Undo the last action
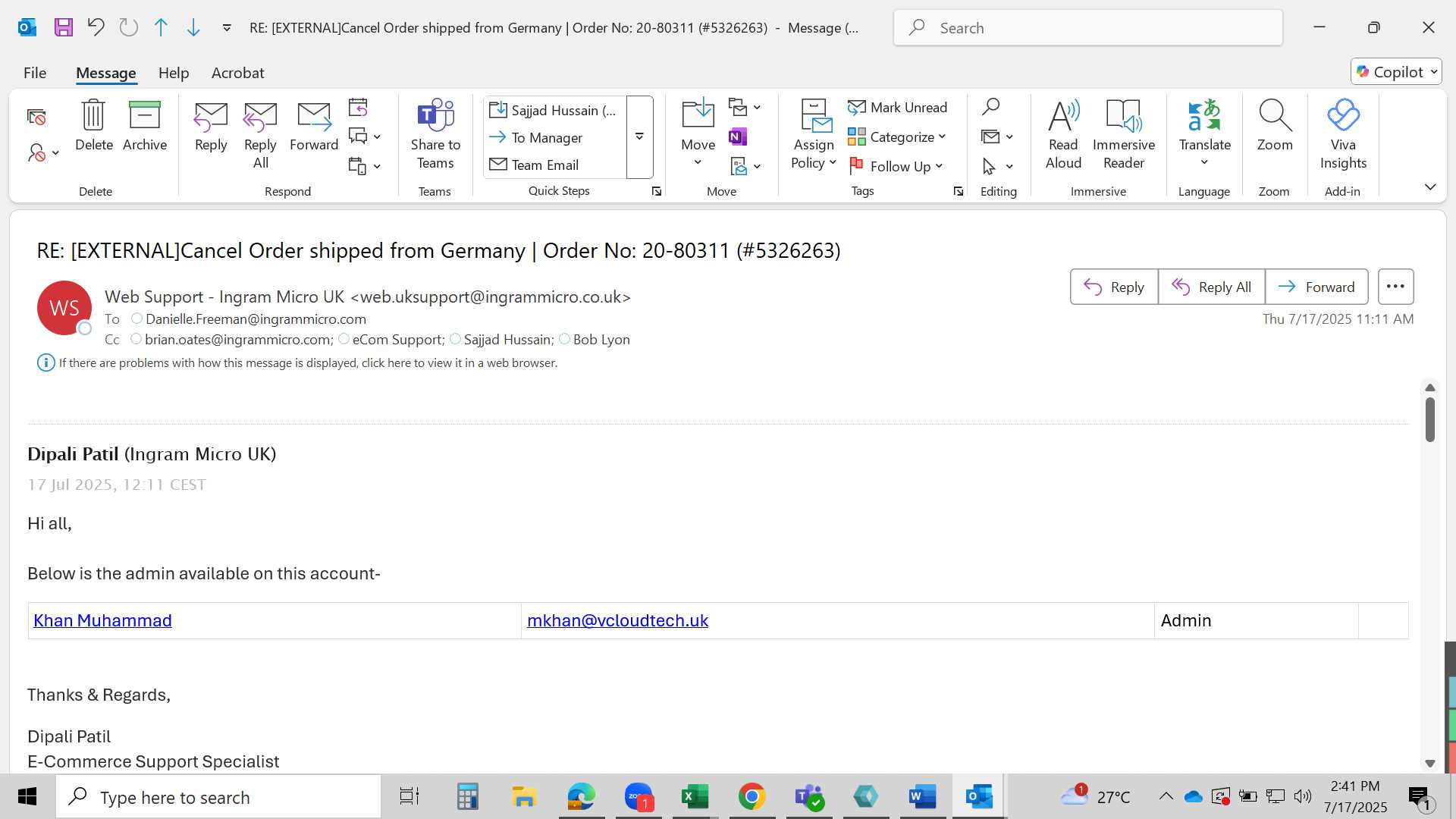The image size is (1456, 819). (96, 28)
